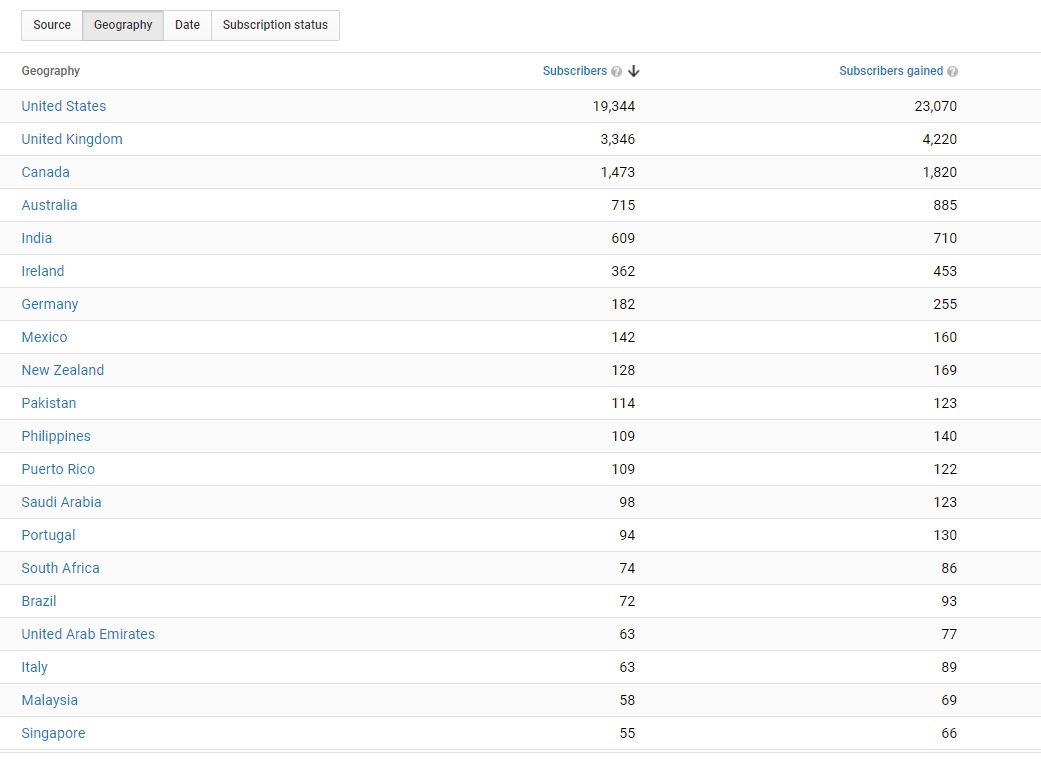Open the Pakistan link
This screenshot has height=759, width=1041.
[x=48, y=403]
